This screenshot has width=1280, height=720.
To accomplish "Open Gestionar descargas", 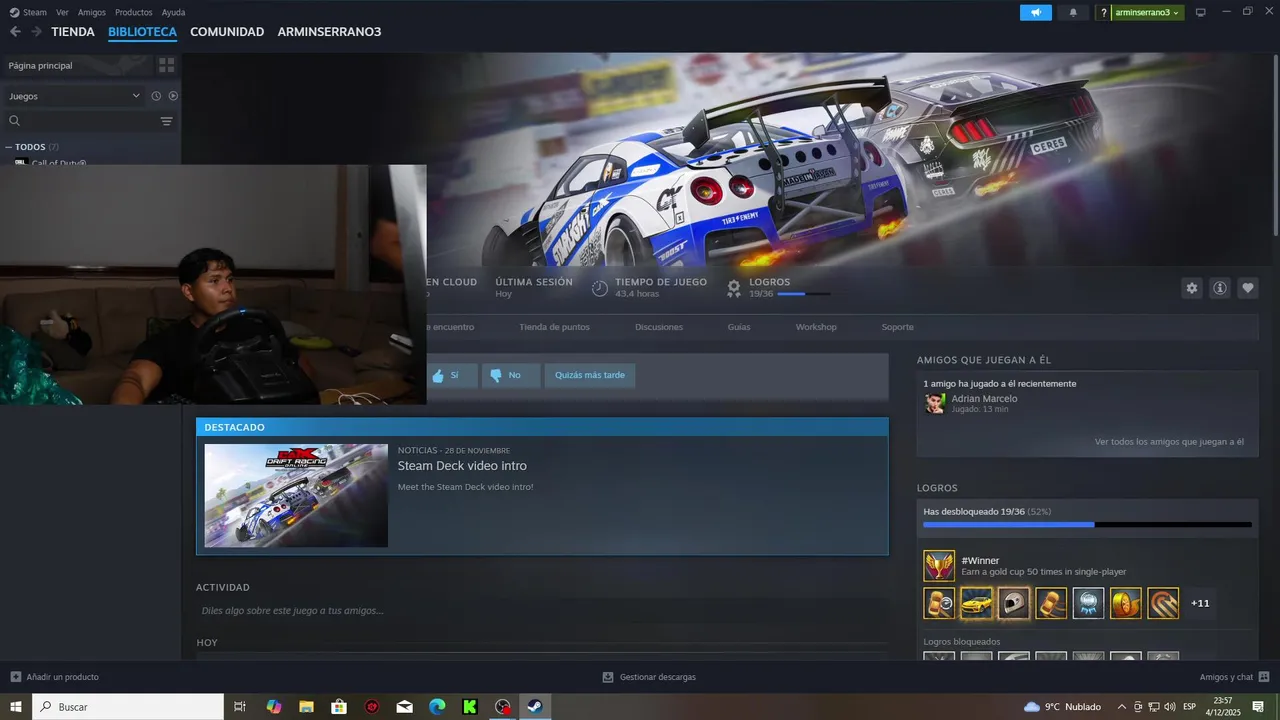I will click(x=649, y=677).
